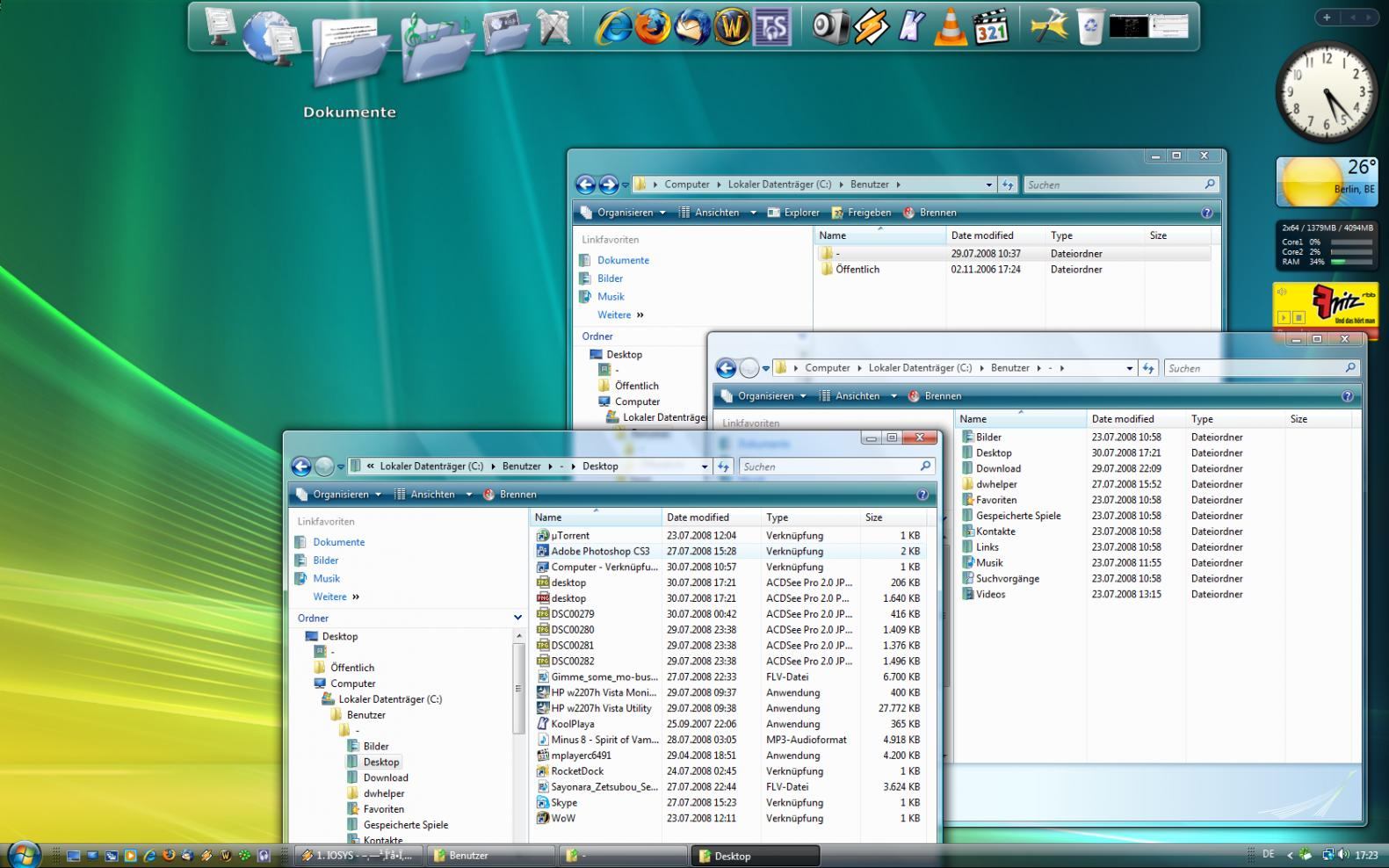Click folder tree scrollbar in Desktop window
The image size is (1389, 868).
[x=518, y=690]
